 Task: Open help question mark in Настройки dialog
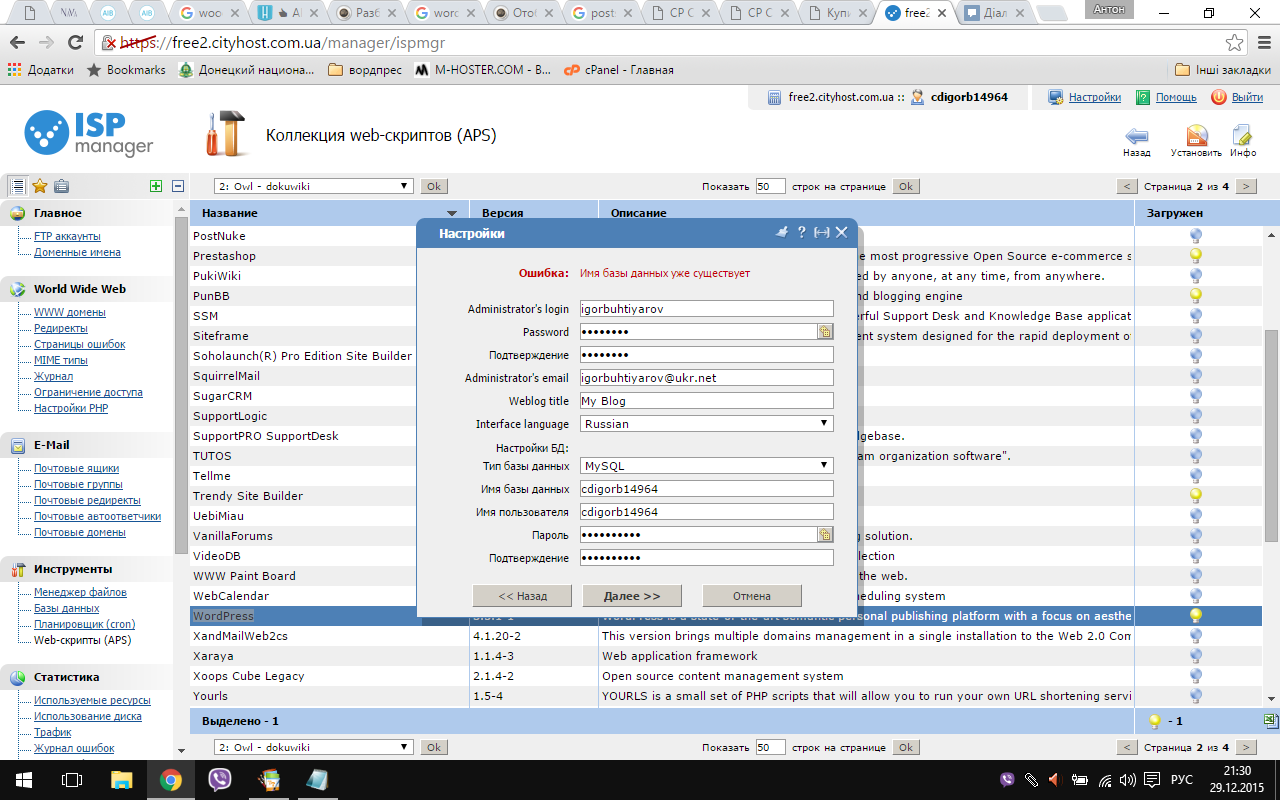click(802, 232)
